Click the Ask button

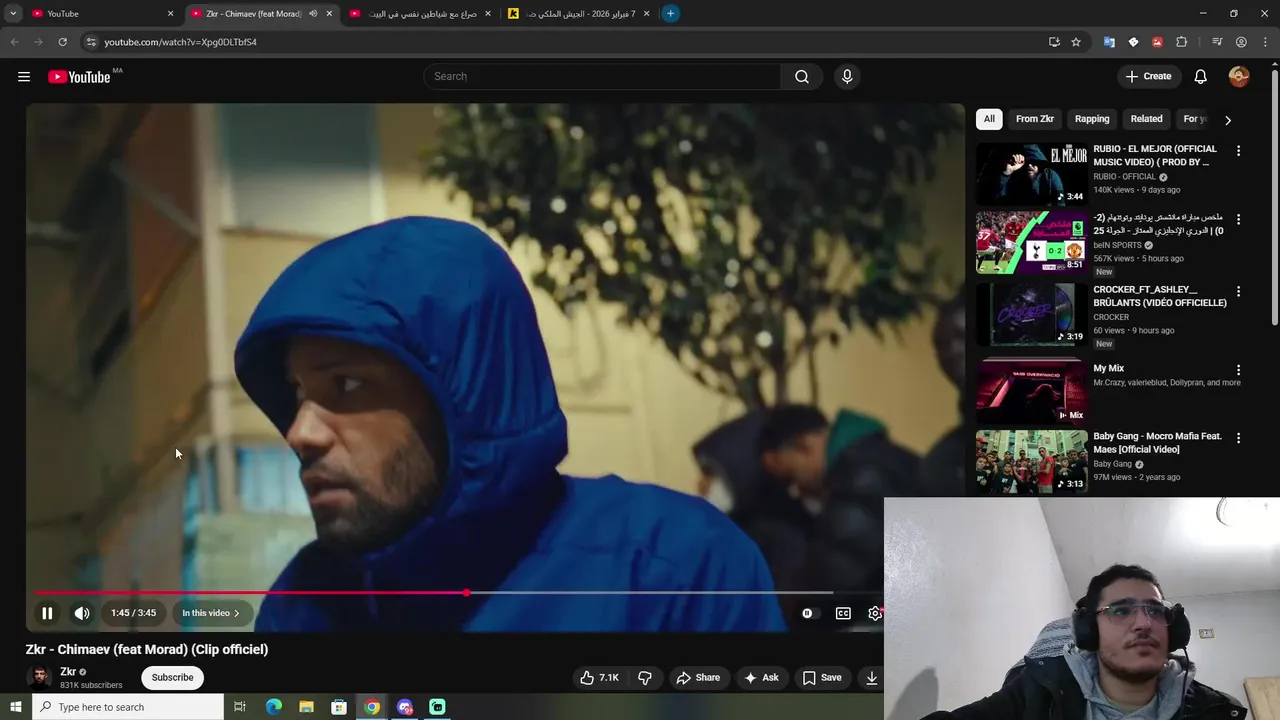[761, 678]
